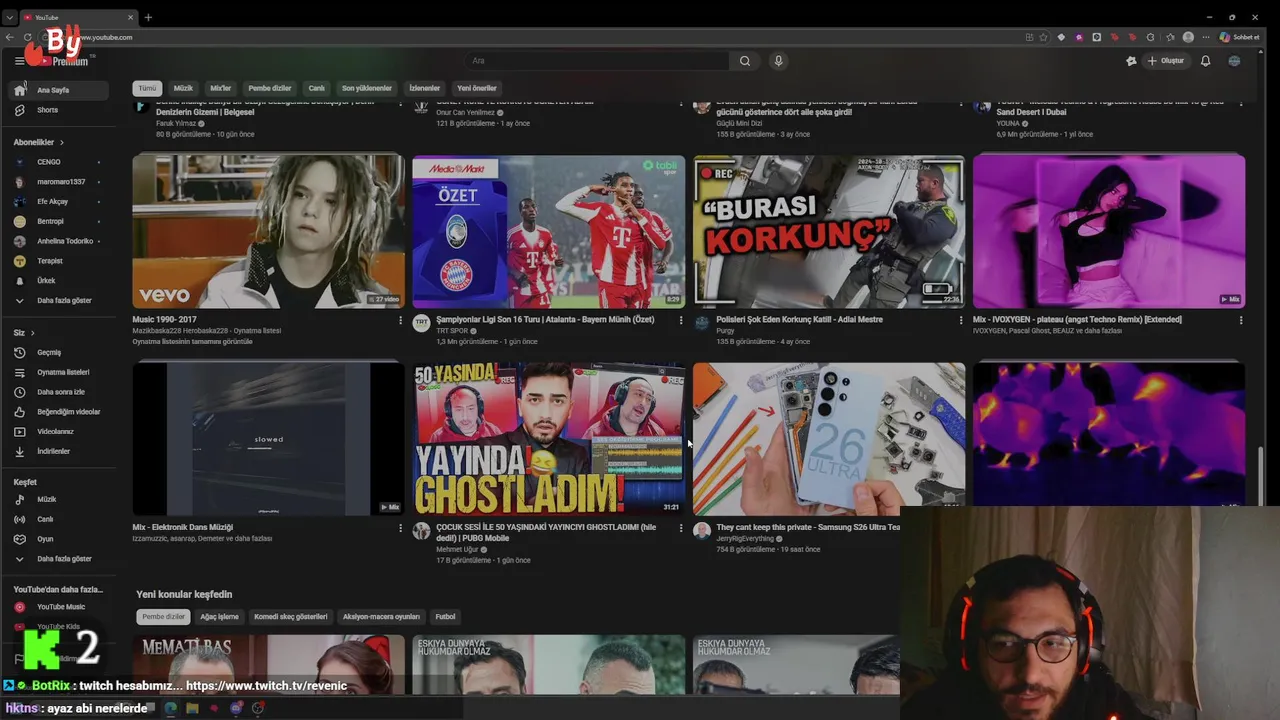
Task: Select the Pembe diziler top filter chip
Action: (270, 88)
